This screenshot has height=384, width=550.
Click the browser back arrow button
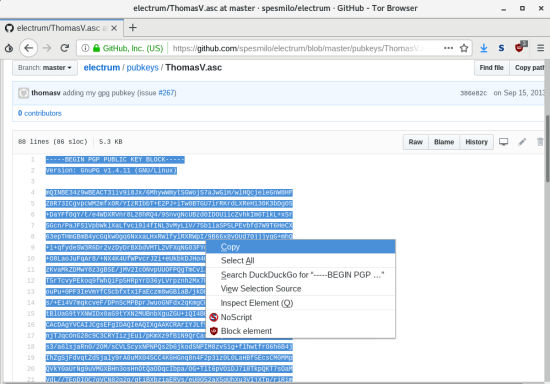[29, 48]
